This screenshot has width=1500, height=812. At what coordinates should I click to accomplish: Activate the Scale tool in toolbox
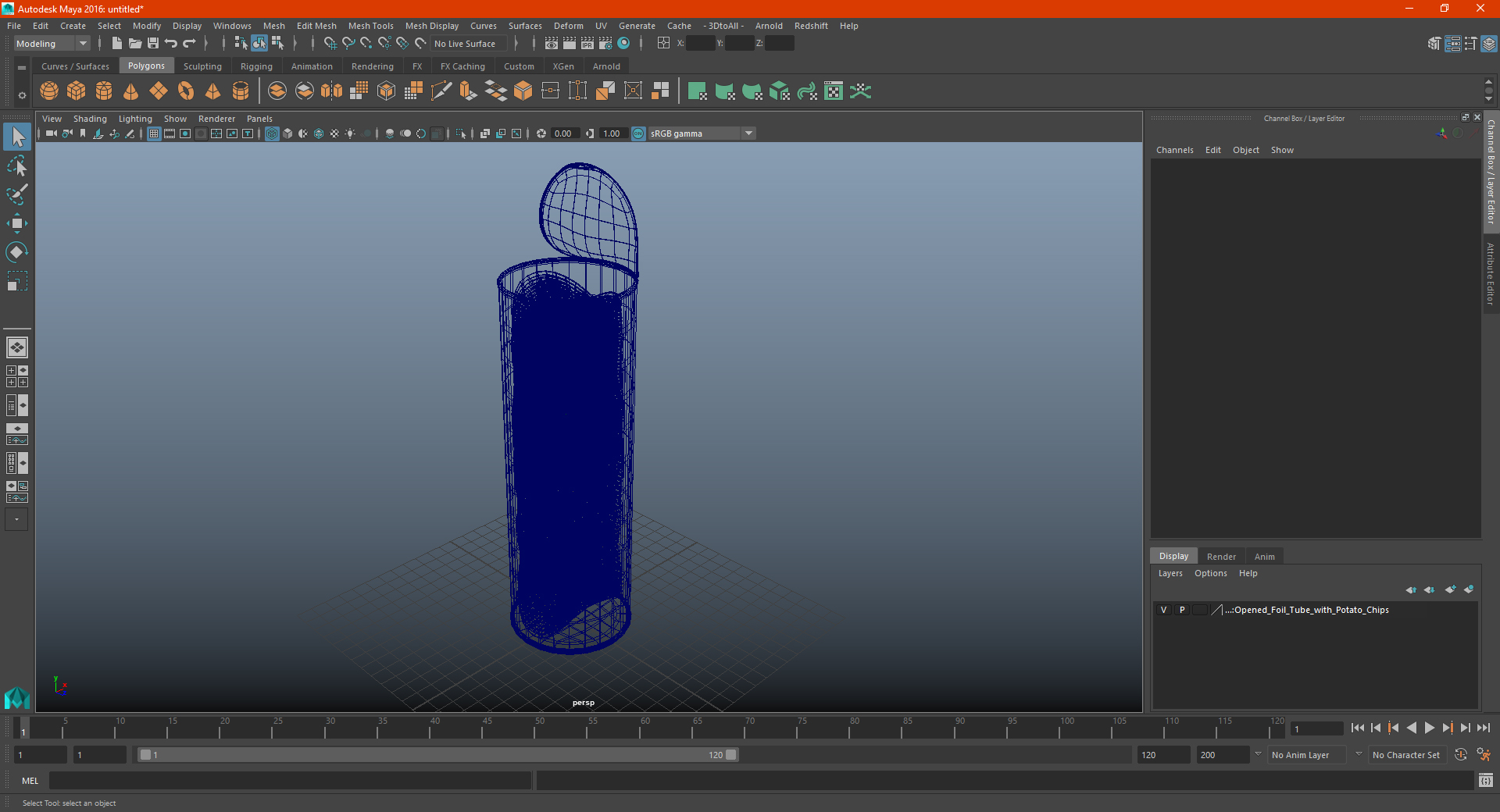click(x=17, y=281)
